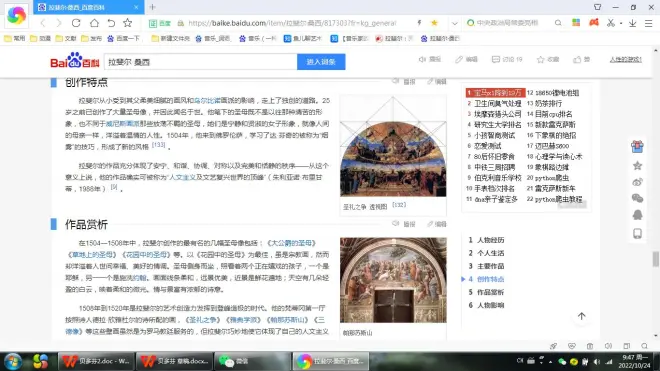The image size is (660, 371).
Task: Open the 《雅典学院》 link
Action: (243, 320)
